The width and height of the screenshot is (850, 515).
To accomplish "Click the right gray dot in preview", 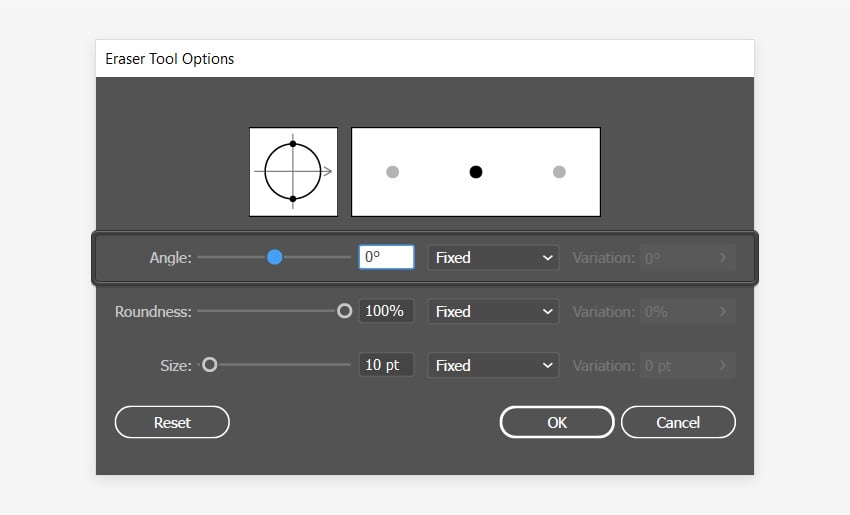I will pos(559,172).
